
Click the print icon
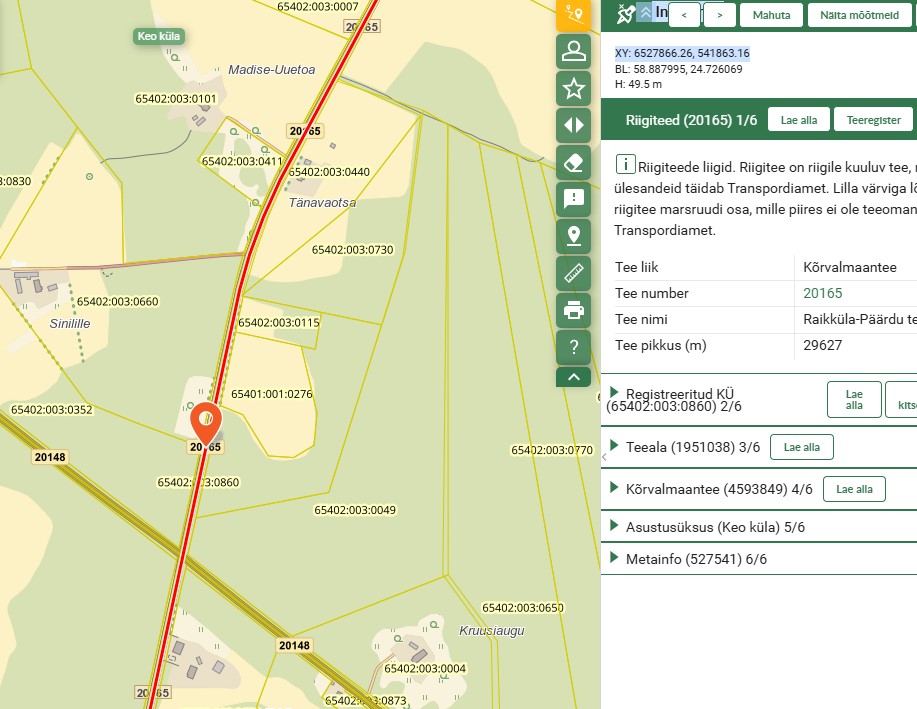point(574,310)
